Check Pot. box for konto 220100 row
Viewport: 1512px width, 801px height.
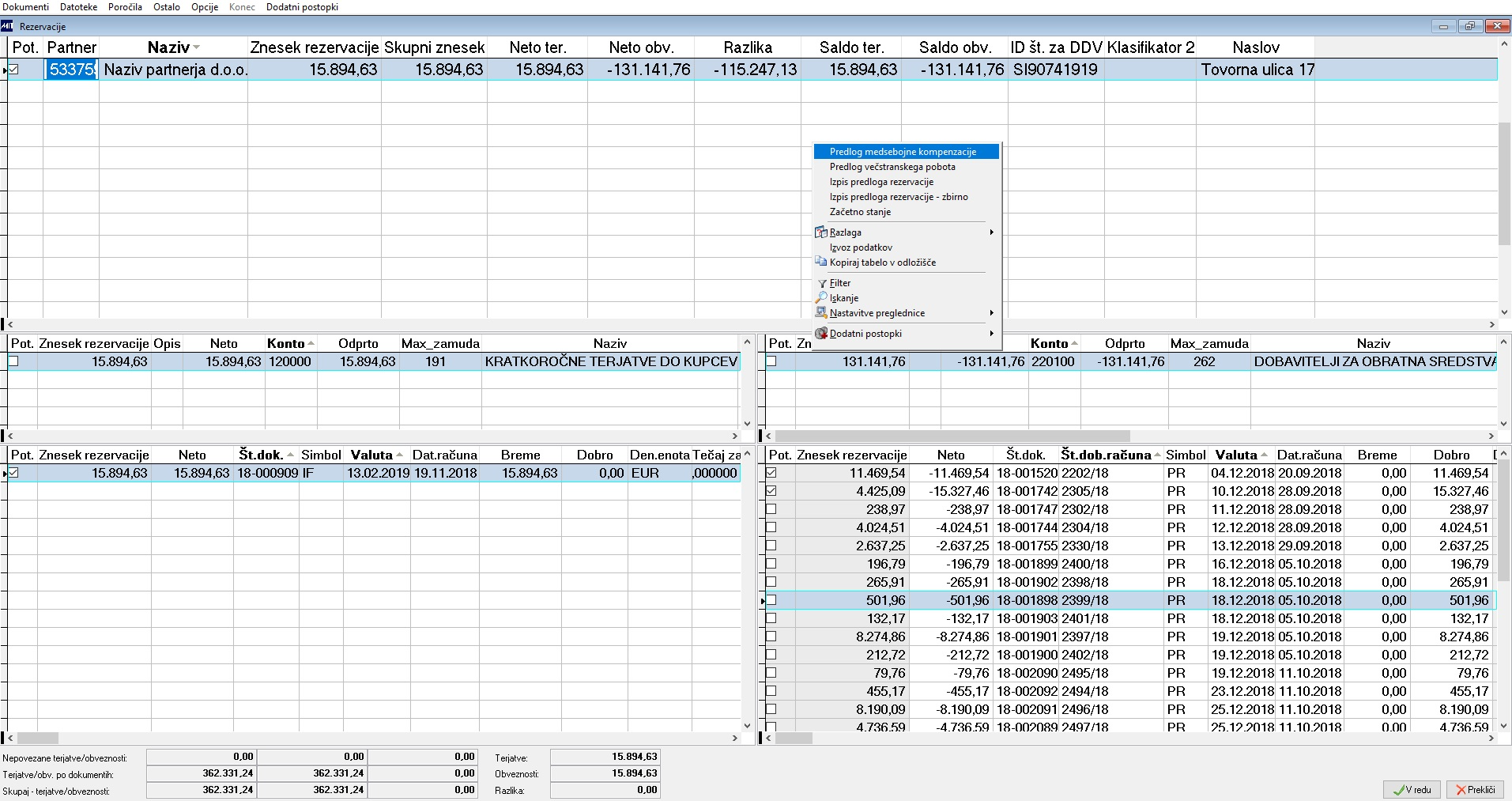[771, 361]
